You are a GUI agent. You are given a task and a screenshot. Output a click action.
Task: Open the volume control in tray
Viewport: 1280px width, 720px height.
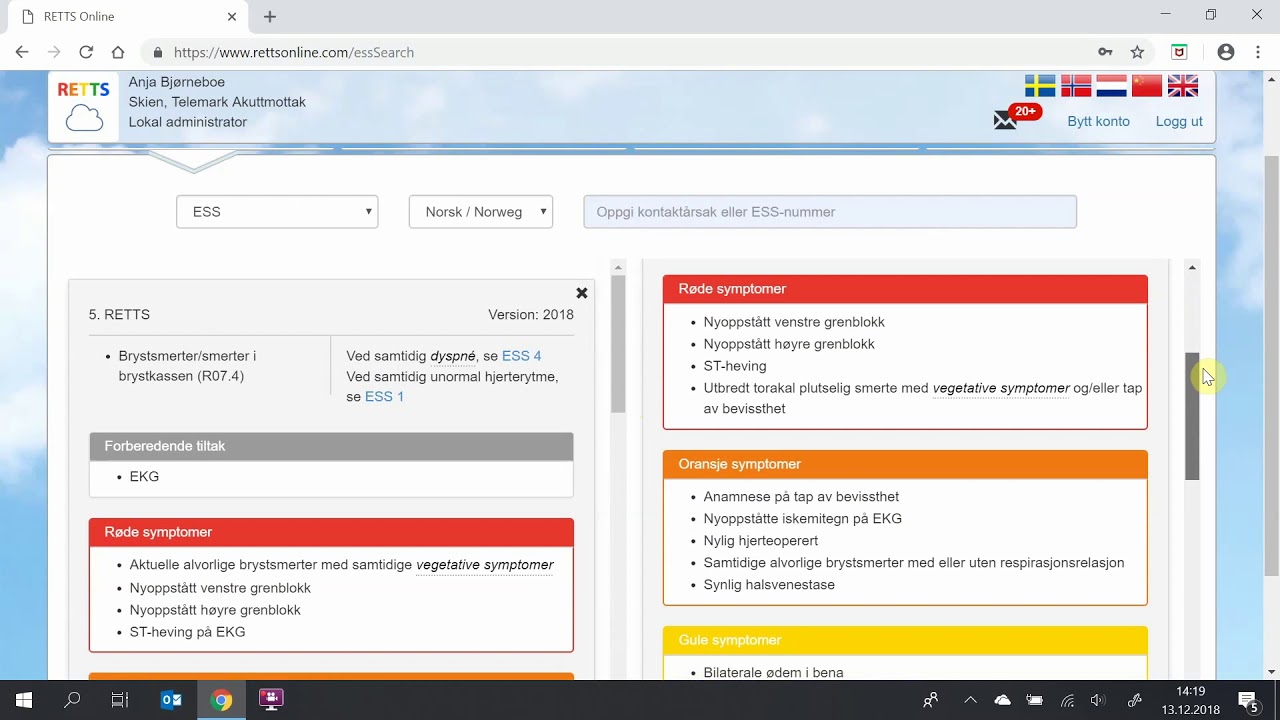(x=1097, y=700)
